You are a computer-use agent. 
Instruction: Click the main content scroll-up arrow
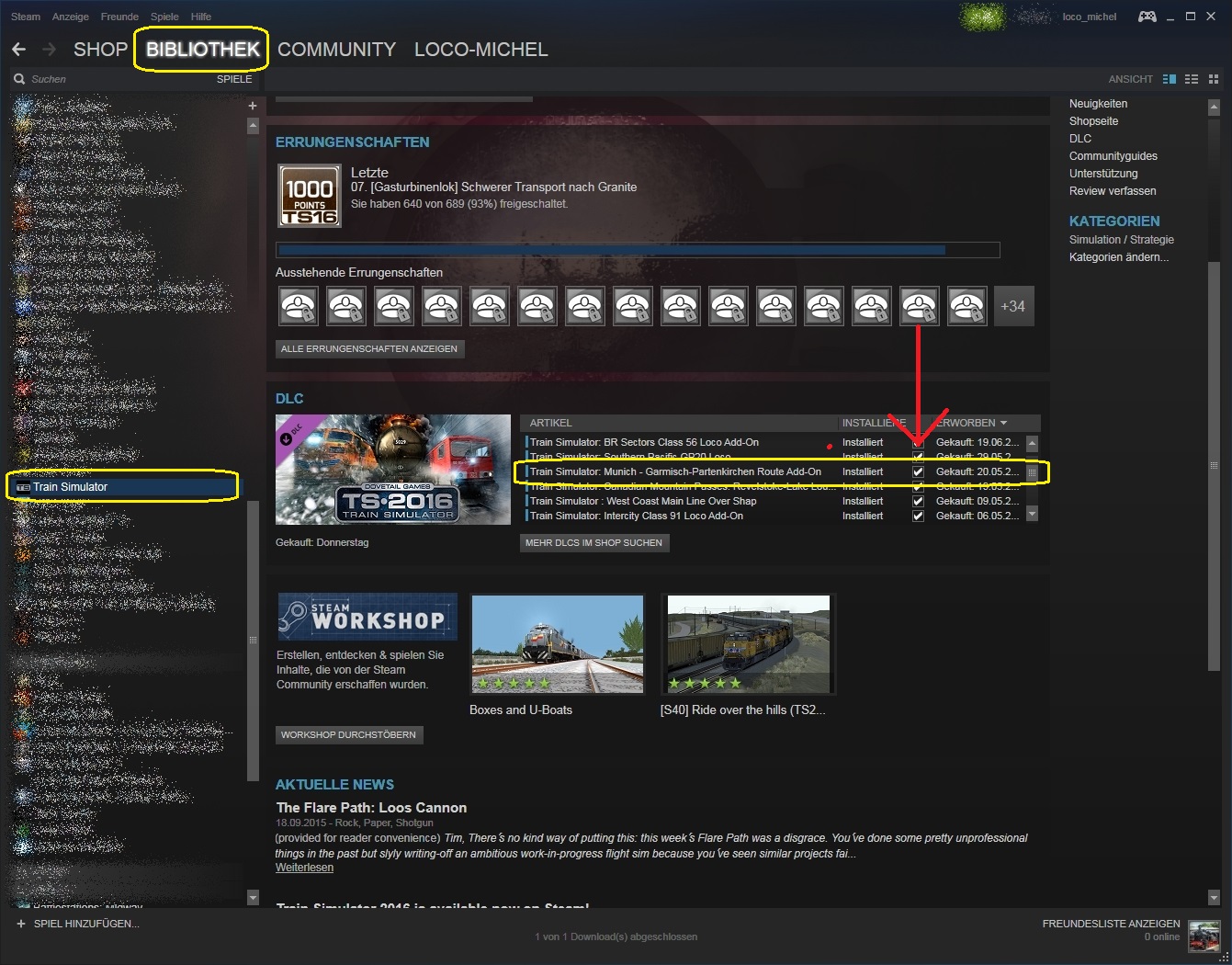tap(1213, 107)
